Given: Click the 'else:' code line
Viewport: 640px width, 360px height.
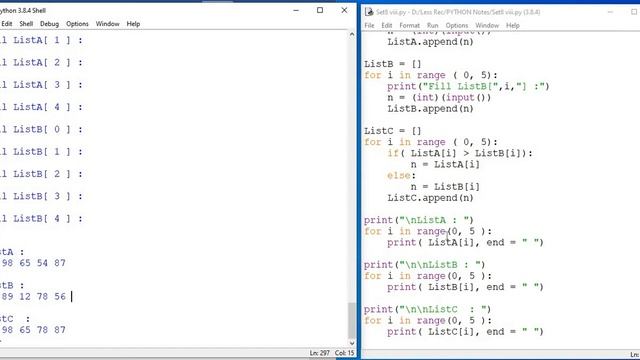Looking at the screenshot, I should click(x=402, y=176).
